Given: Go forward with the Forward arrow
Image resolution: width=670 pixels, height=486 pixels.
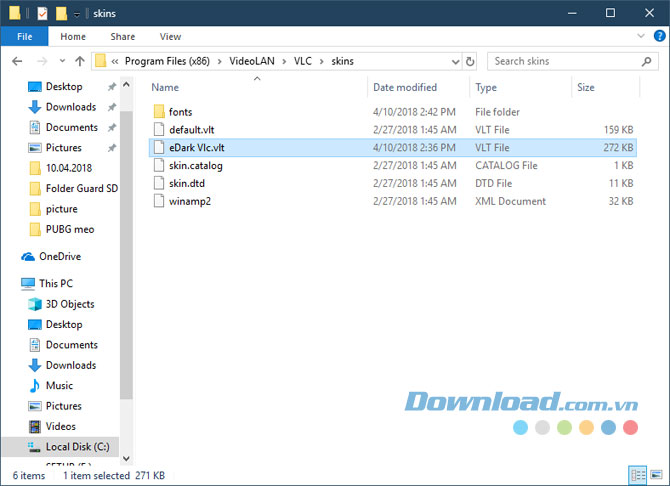Looking at the screenshot, I should [42, 61].
